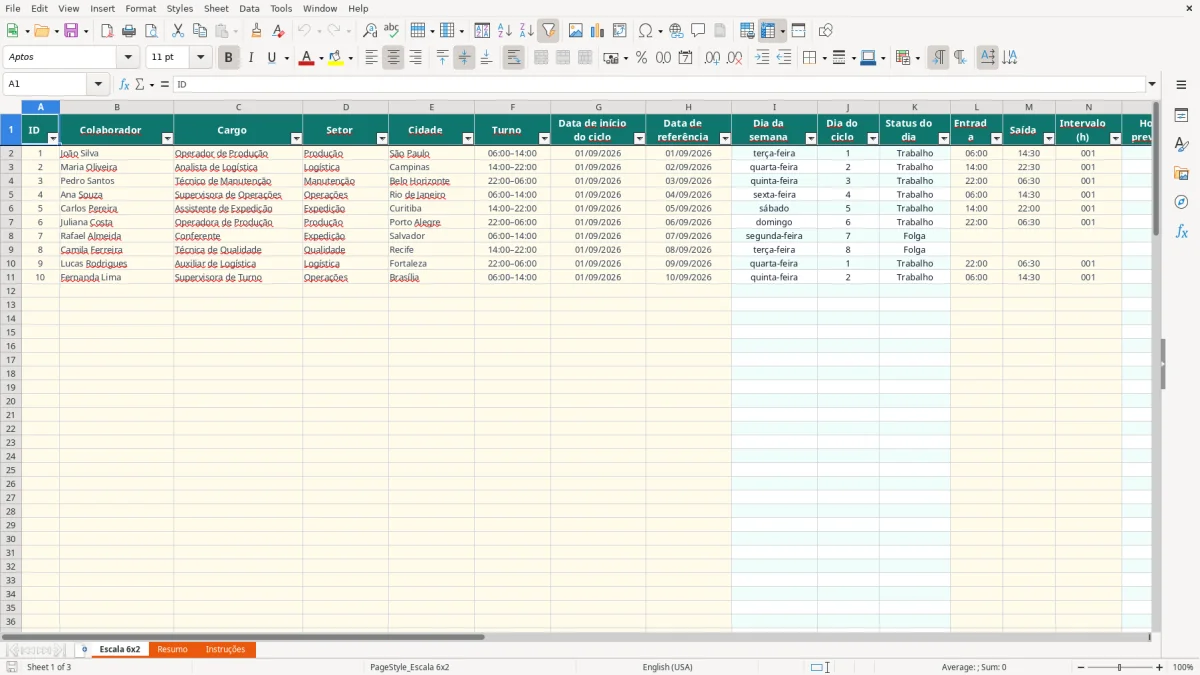The image size is (1200, 675).
Task: Toggle Center Vertically alignment
Action: point(464,58)
